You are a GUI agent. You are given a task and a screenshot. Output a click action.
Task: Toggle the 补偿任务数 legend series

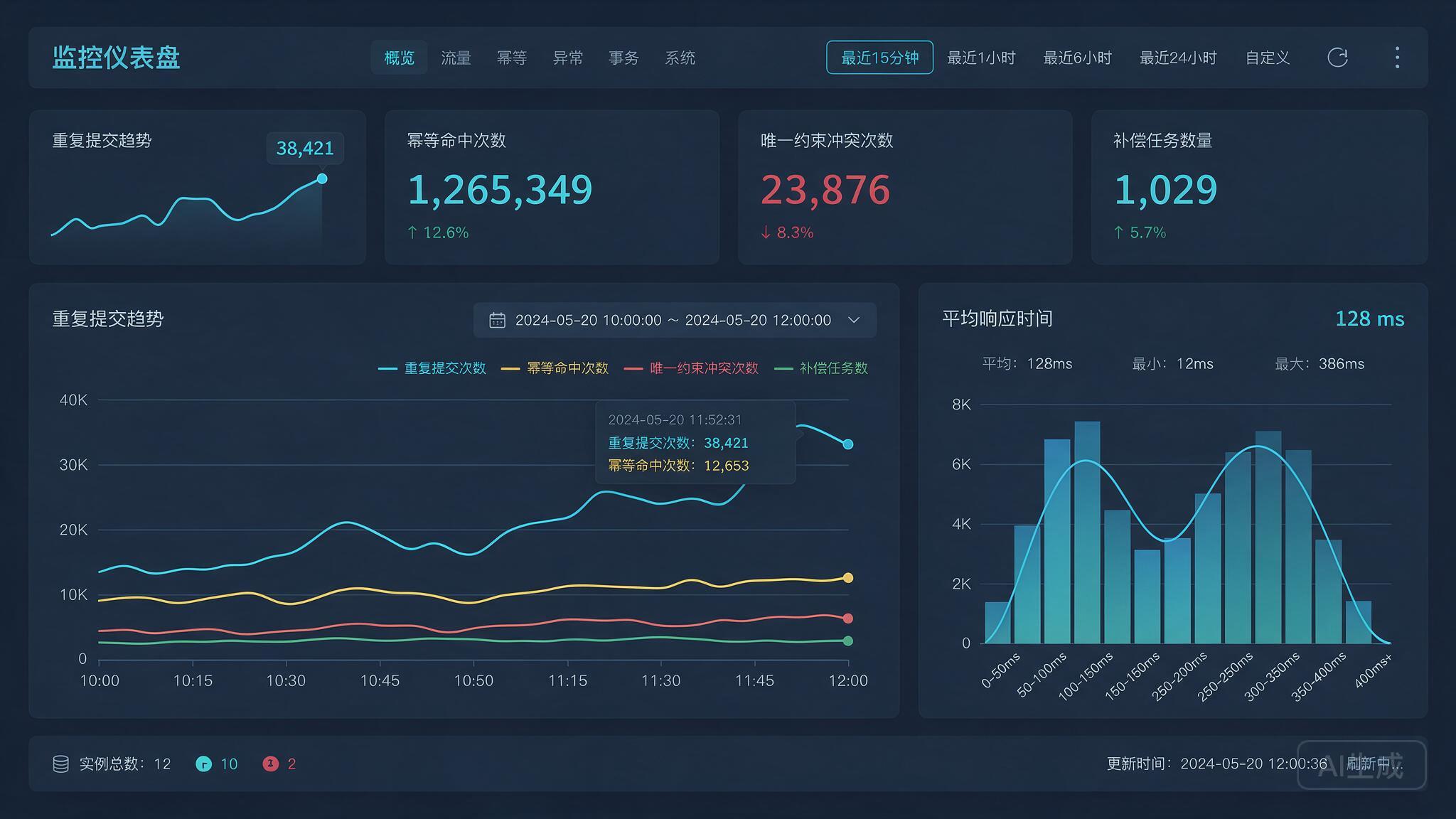tap(821, 368)
